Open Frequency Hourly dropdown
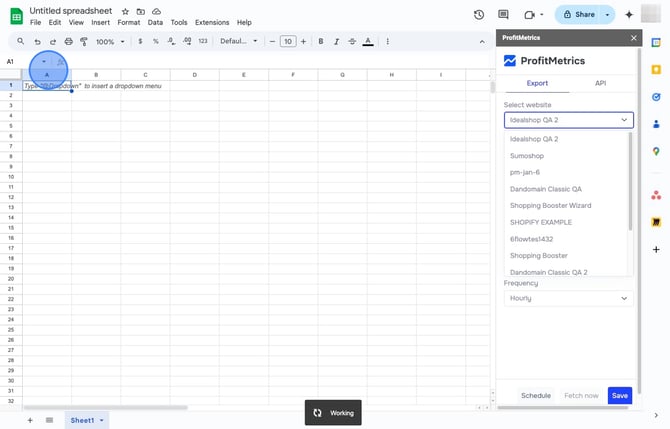 click(568, 298)
